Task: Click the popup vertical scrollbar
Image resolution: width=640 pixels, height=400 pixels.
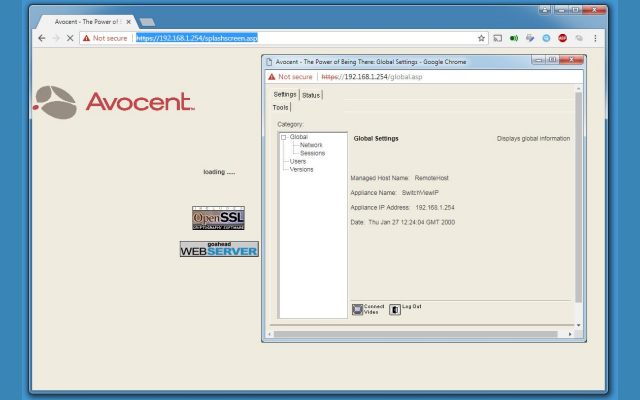Action: 578,197
